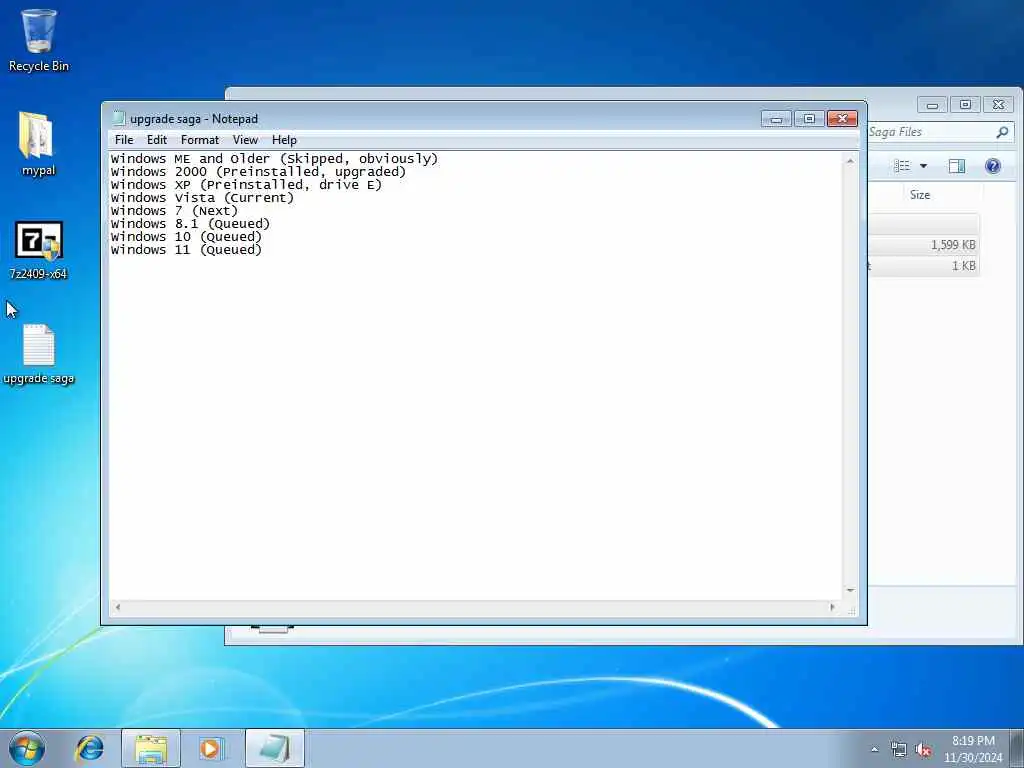Screen dimensions: 1024x768
Task: Maximize the Explorer window behind Notepad
Action: point(965,104)
